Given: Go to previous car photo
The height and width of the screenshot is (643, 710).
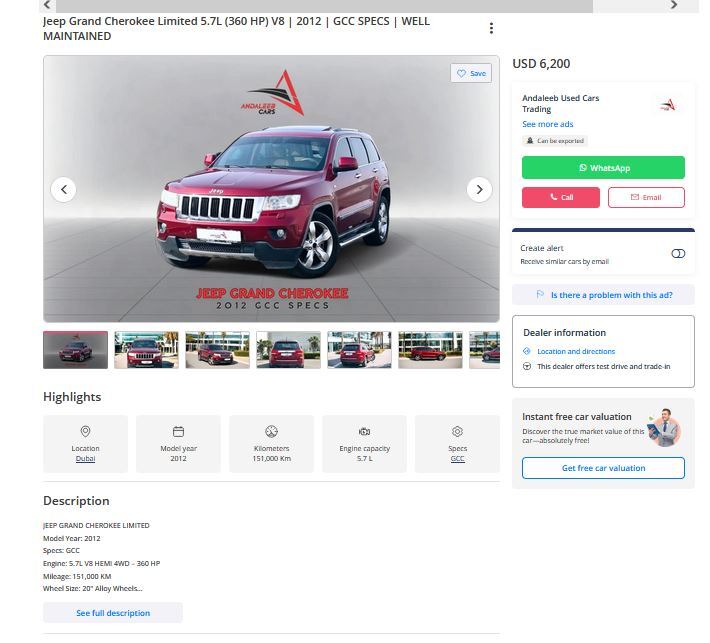Looking at the screenshot, I should pyautogui.click(x=64, y=189).
